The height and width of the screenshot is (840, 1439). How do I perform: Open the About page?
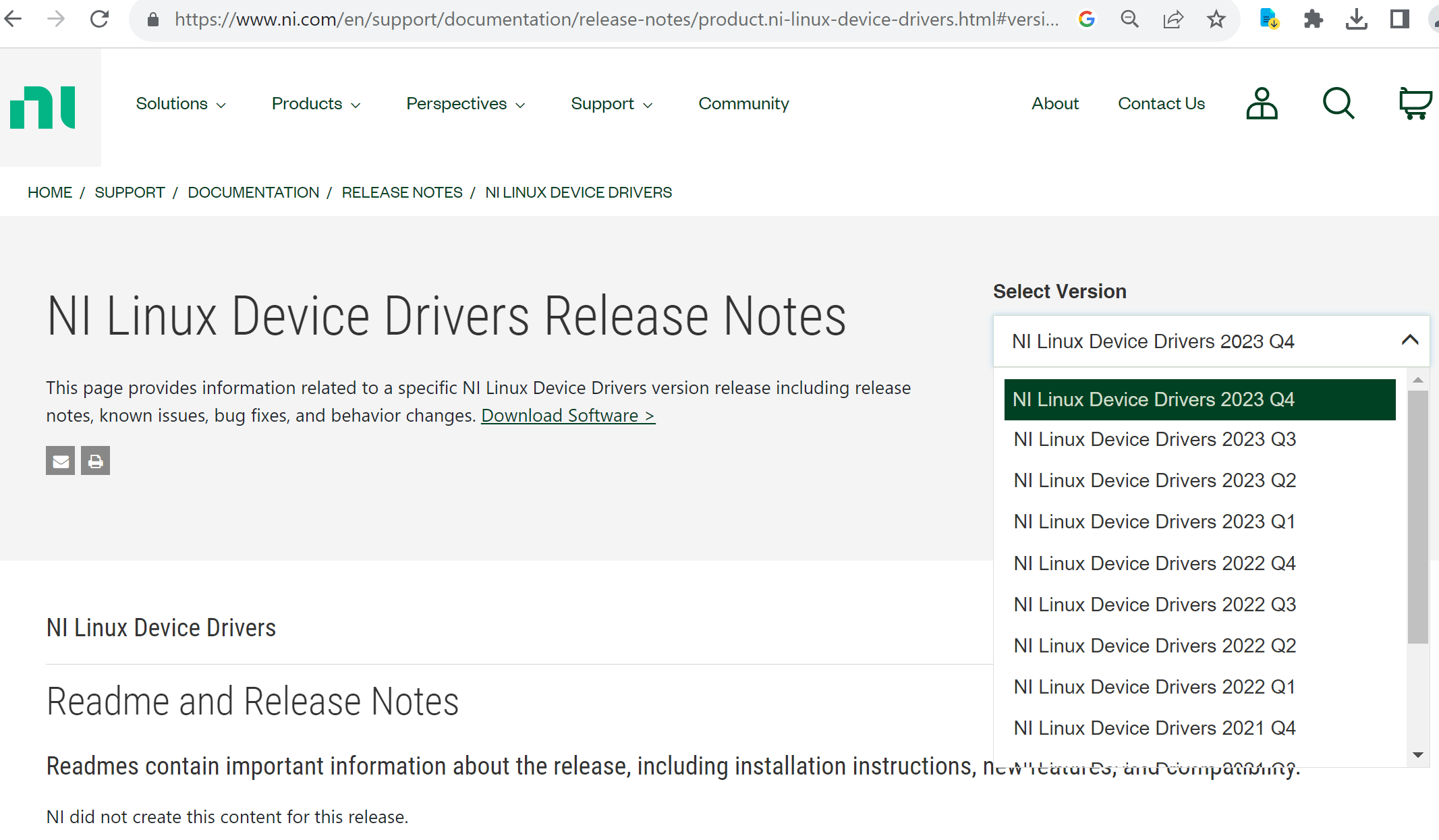(1055, 104)
